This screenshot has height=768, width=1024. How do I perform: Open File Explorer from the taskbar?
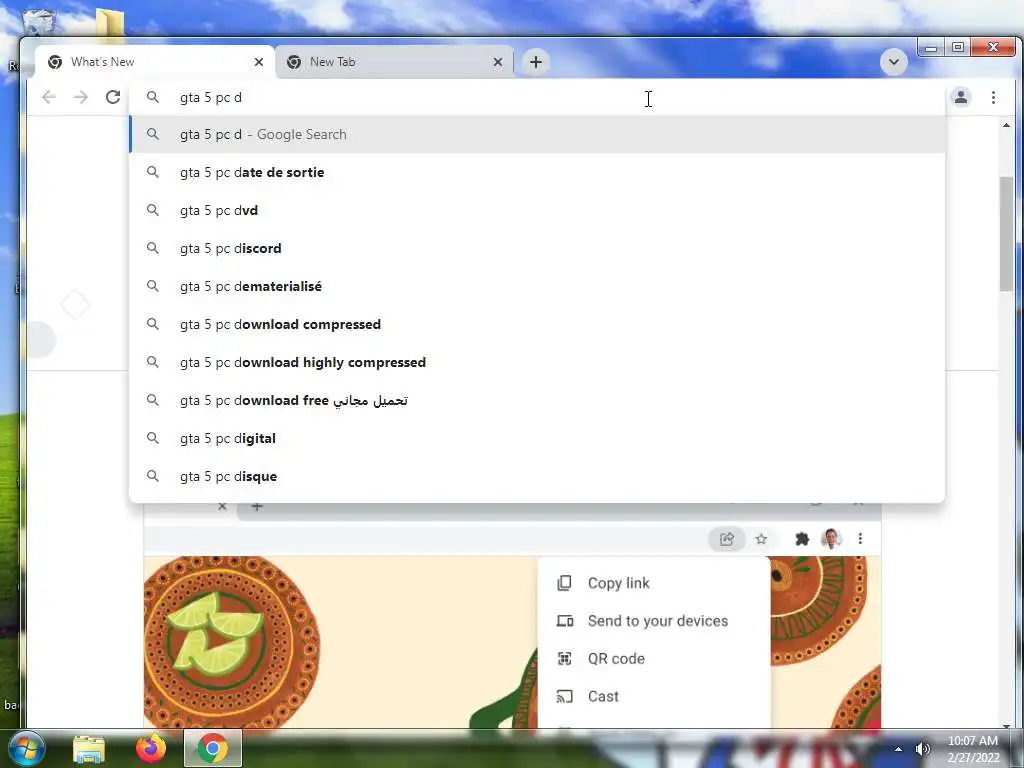tap(88, 749)
